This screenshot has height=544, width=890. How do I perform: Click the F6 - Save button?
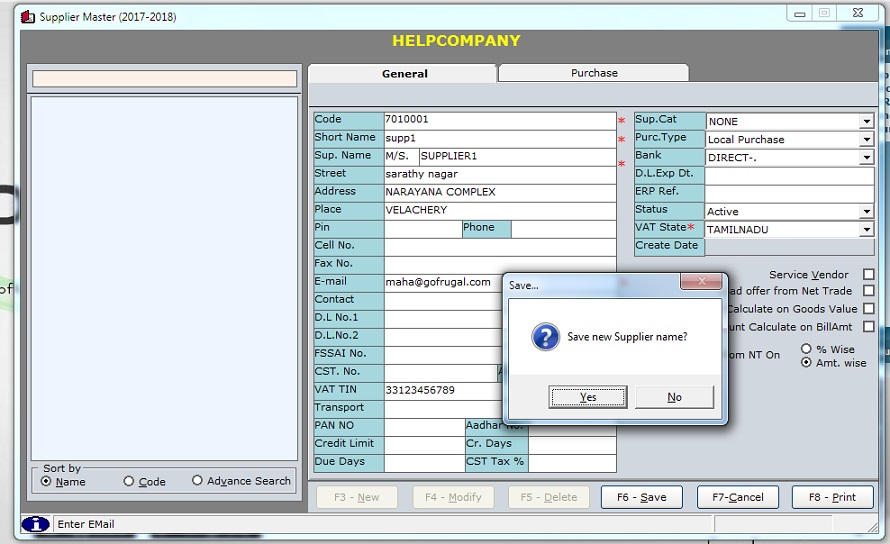(x=641, y=497)
